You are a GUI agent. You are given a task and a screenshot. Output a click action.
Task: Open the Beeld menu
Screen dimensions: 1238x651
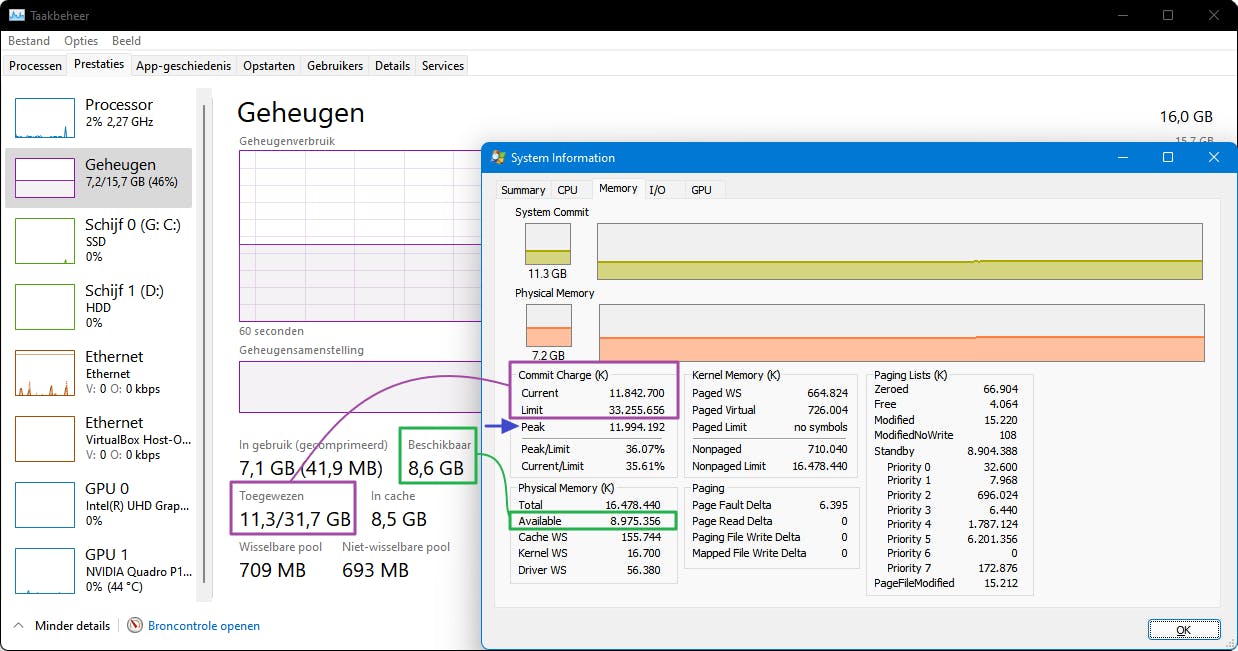click(x=126, y=41)
